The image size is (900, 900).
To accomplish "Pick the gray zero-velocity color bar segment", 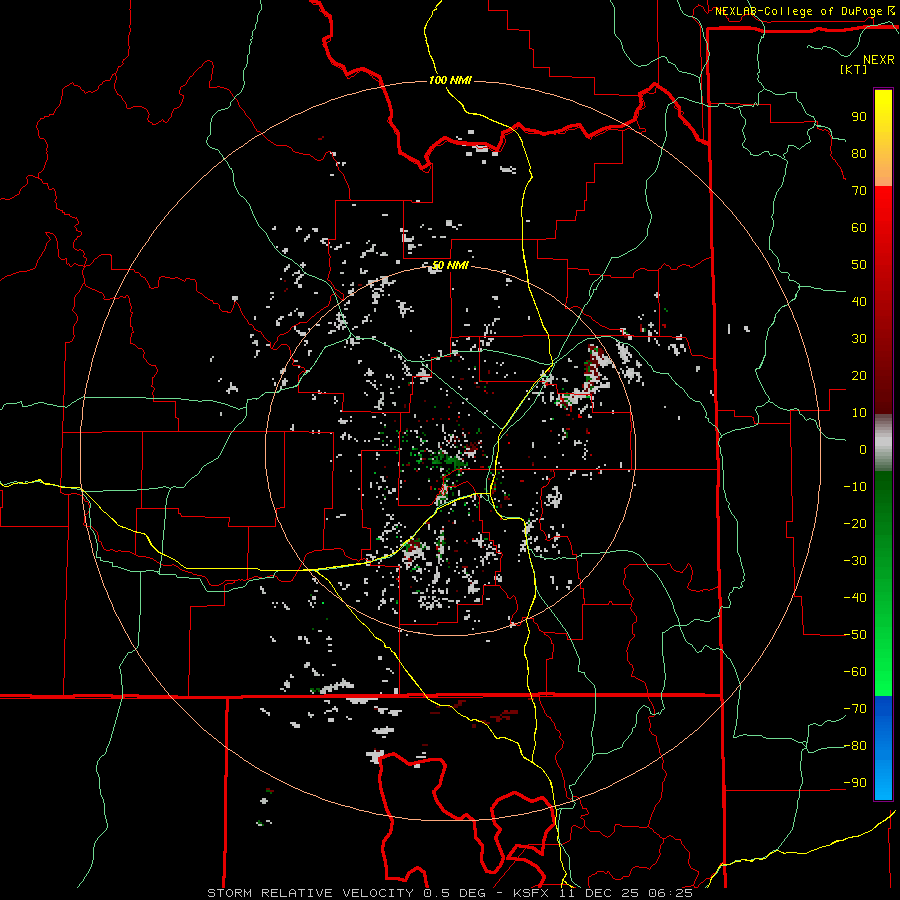I will point(883,442).
